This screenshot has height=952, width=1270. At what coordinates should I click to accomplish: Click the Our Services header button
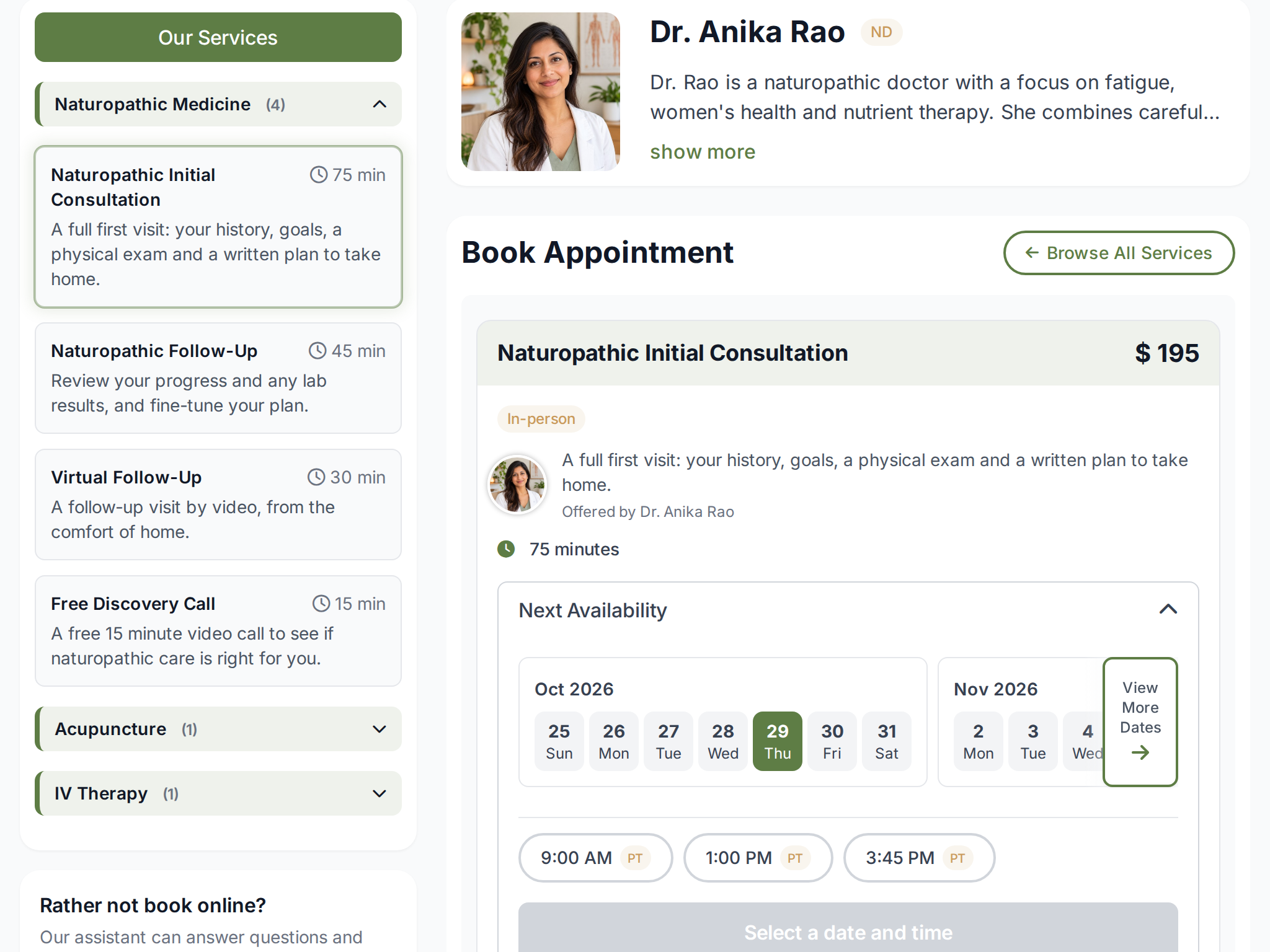pyautogui.click(x=218, y=37)
